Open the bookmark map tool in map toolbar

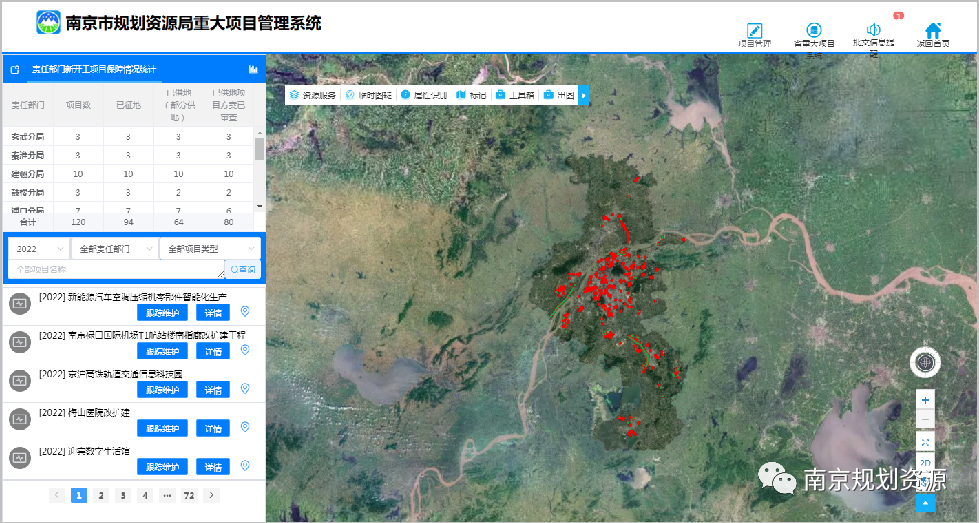tap(471, 95)
